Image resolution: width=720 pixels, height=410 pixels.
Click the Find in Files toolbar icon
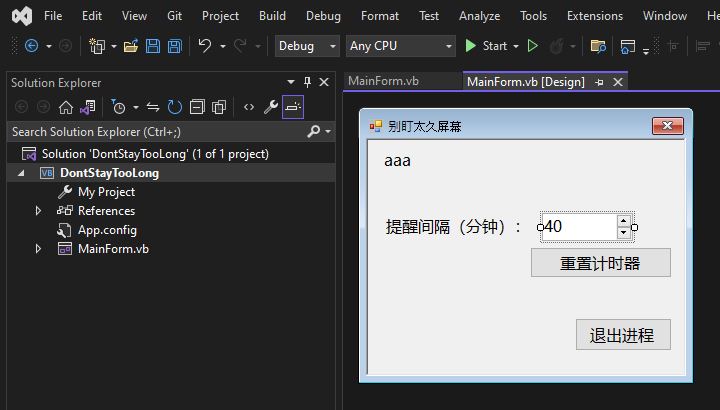tap(598, 46)
